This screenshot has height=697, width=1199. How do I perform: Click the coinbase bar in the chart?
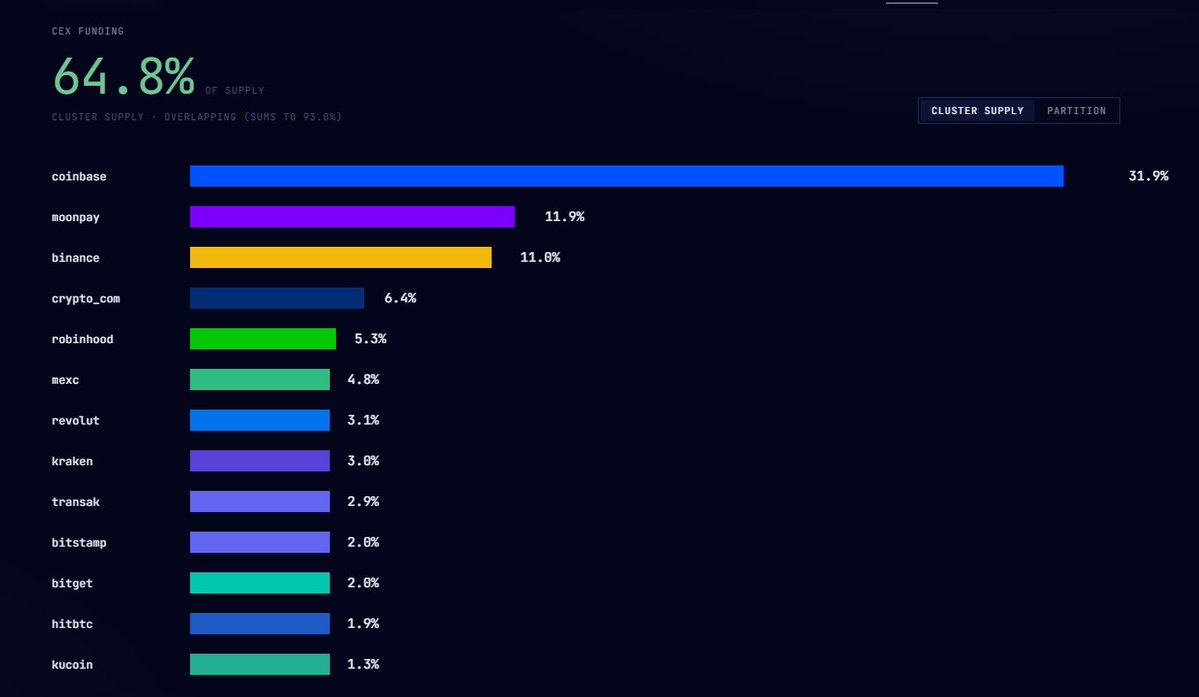coord(626,176)
